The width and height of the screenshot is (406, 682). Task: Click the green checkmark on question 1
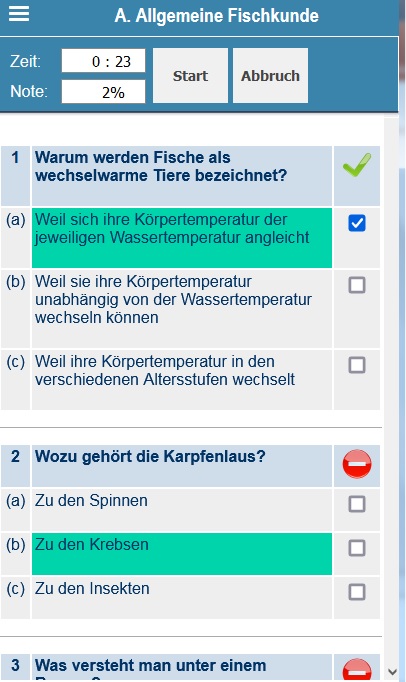[x=357, y=165]
